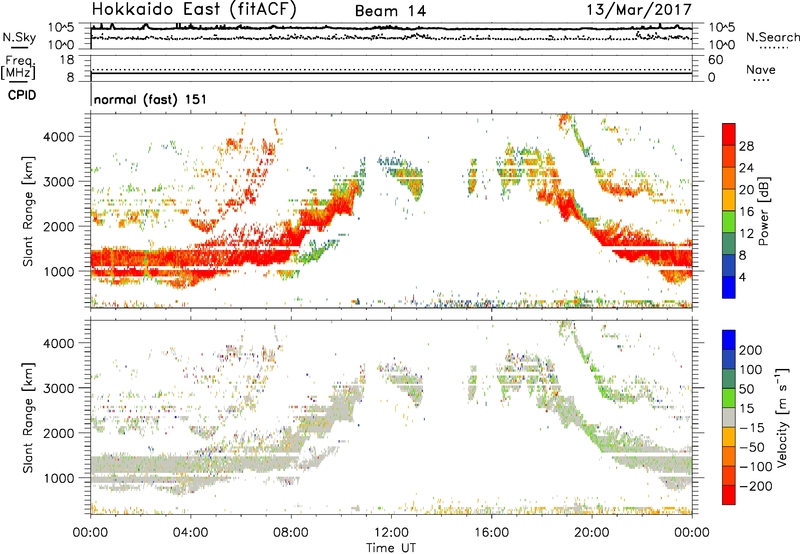Click the date '13/Mar/2017'
Image resolution: width=800 pixels, height=554 pixels.
tap(639, 10)
